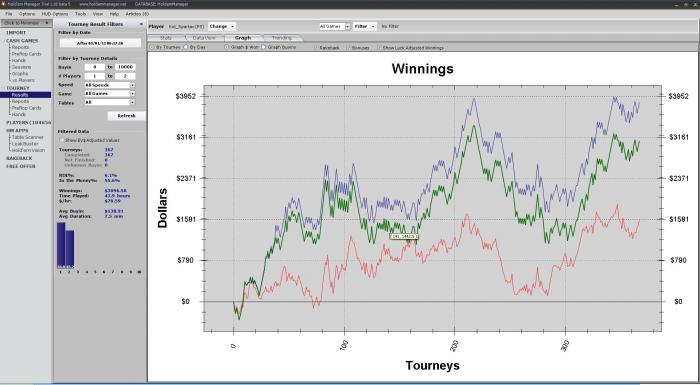Open the Tools menu
Viewport: 700px width, 385px height.
(x=80, y=14)
